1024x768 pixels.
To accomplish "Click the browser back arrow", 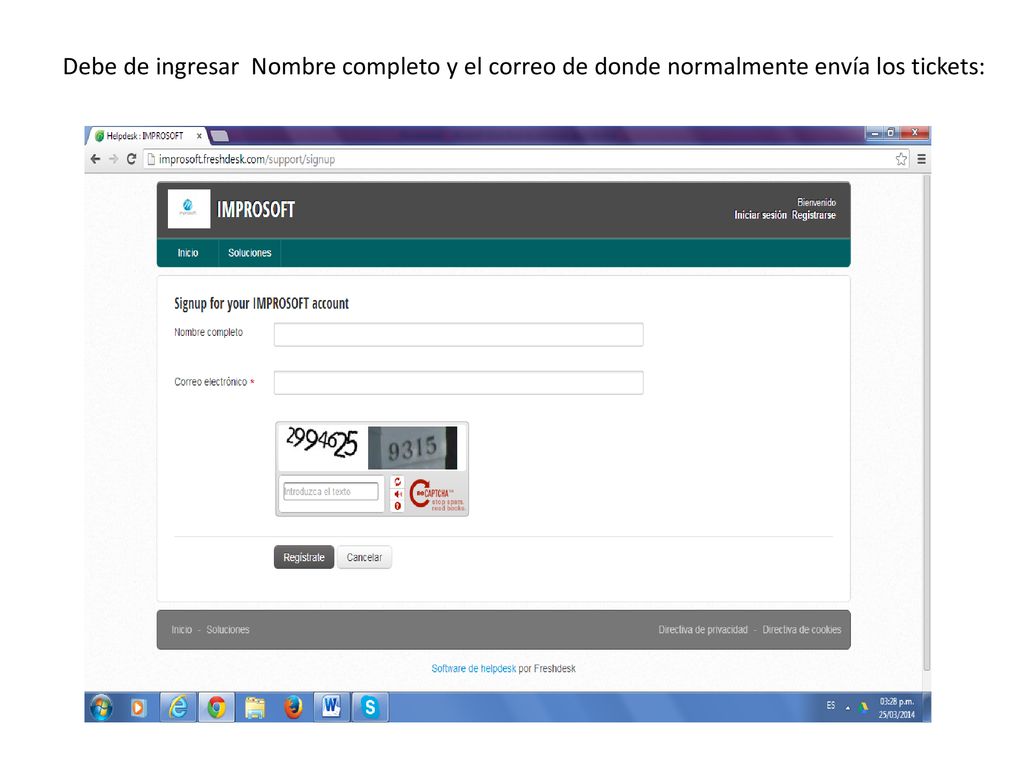I will coord(95,159).
